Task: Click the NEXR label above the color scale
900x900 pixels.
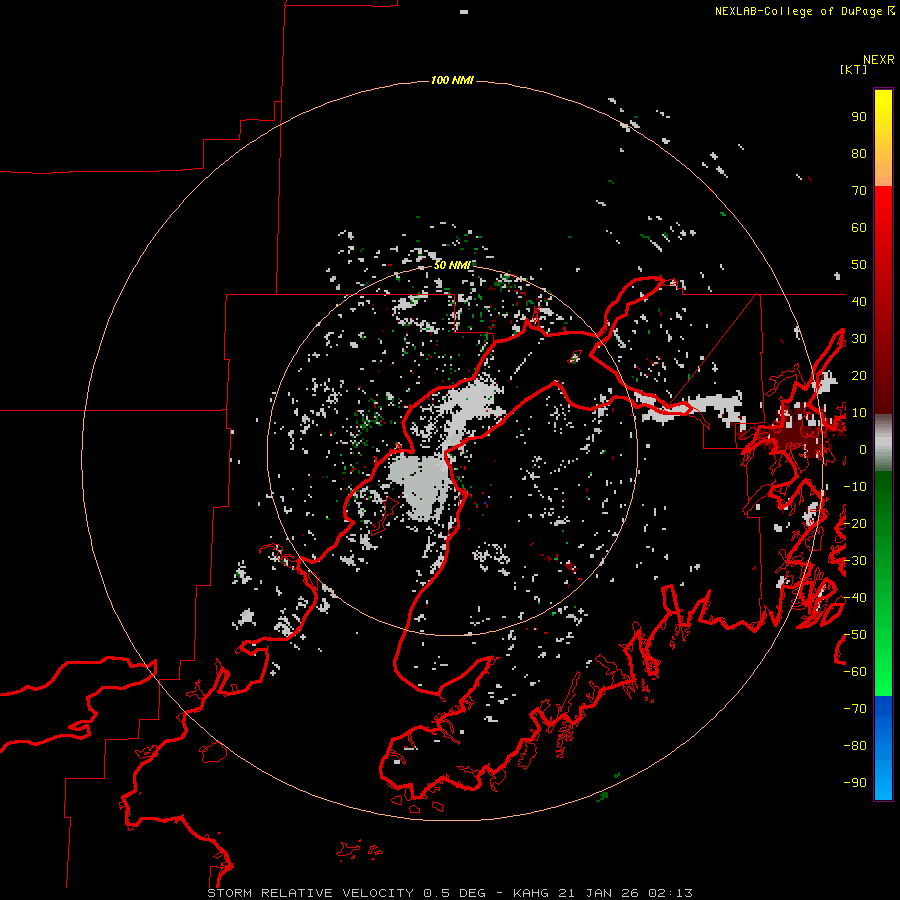Action: (x=879, y=60)
